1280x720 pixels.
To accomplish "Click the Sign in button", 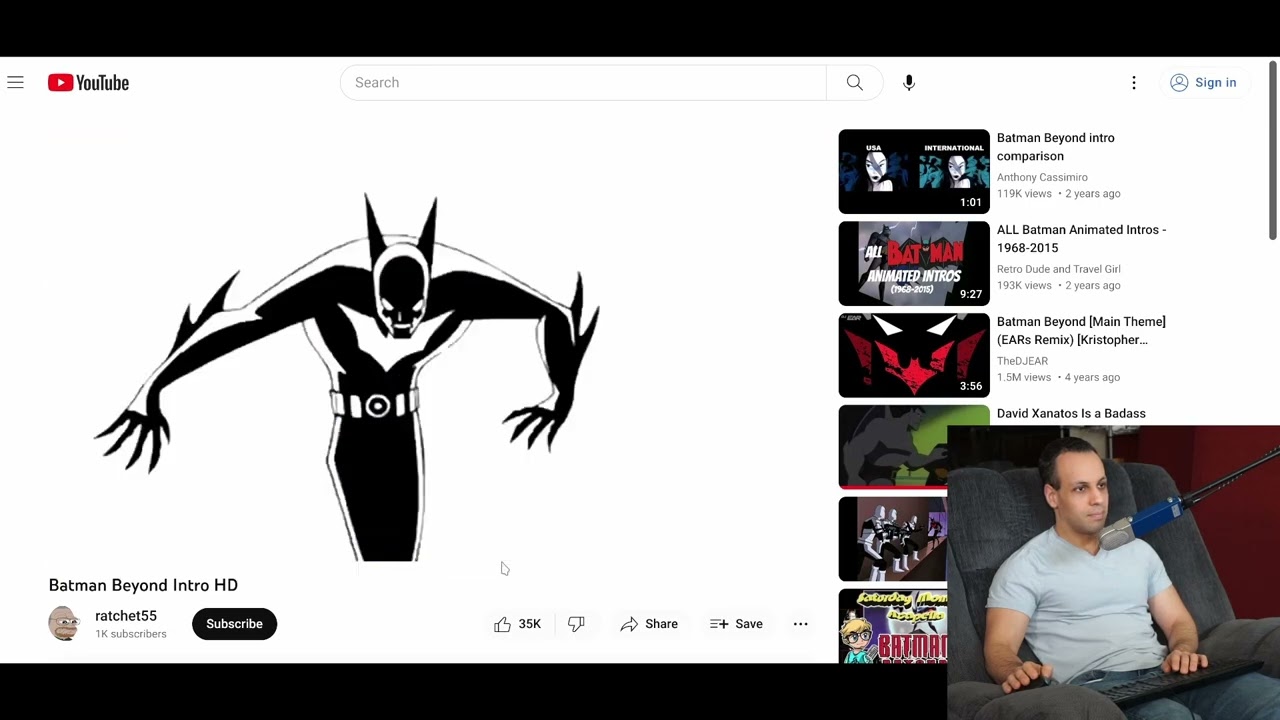I will (1204, 83).
